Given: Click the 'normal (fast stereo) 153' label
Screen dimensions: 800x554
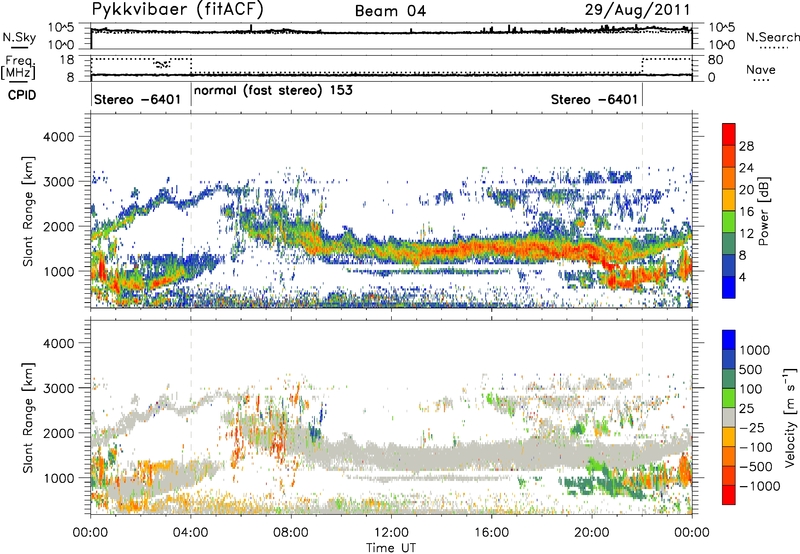Looking at the screenshot, I should [273, 90].
